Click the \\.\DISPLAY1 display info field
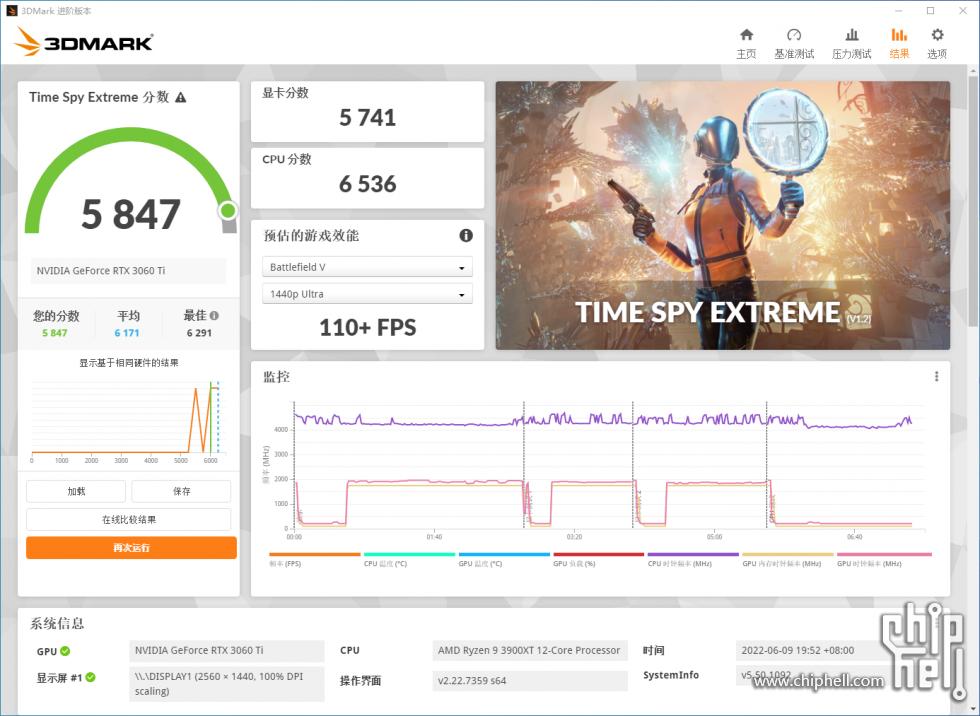This screenshot has height=716, width=980. pyautogui.click(x=227, y=684)
